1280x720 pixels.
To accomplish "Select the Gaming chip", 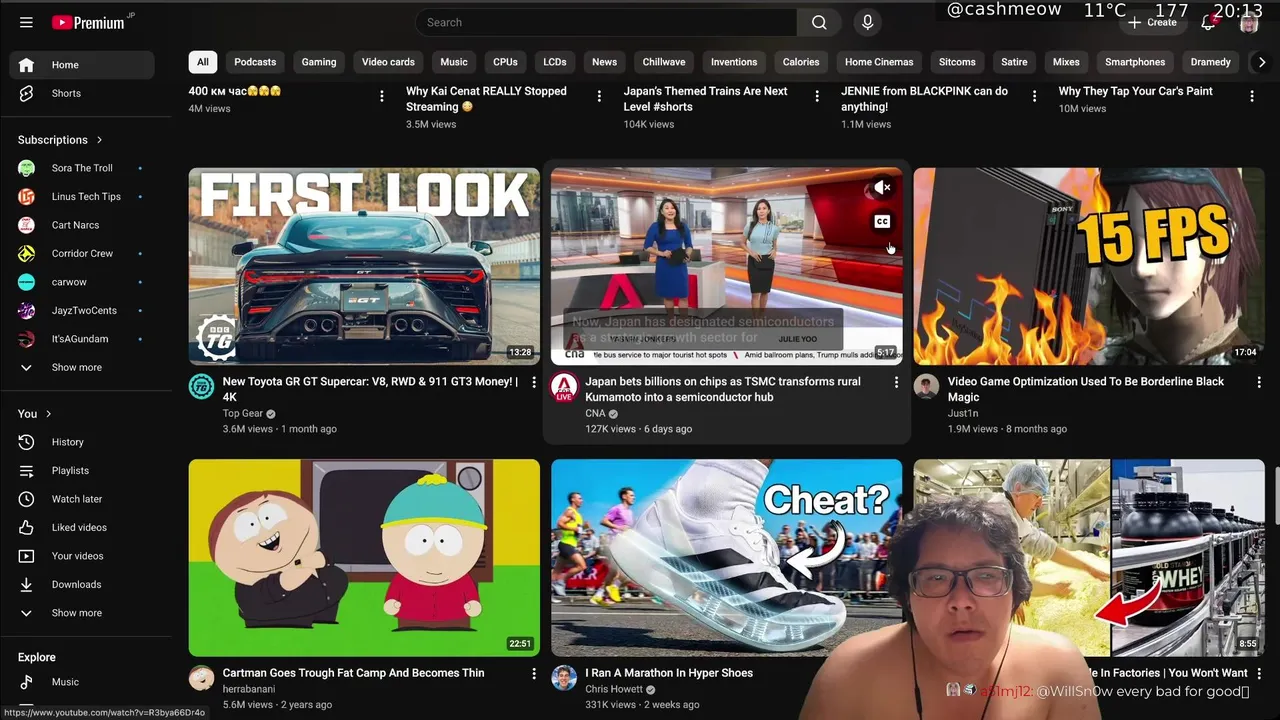I will tap(319, 62).
